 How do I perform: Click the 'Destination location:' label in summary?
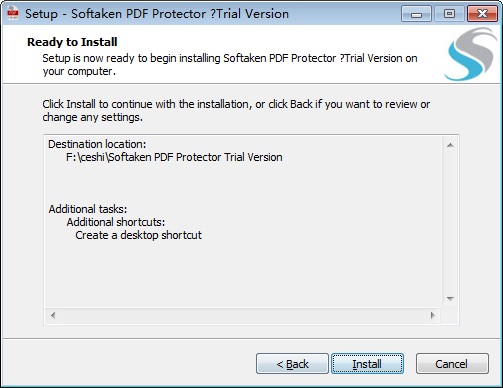97,144
